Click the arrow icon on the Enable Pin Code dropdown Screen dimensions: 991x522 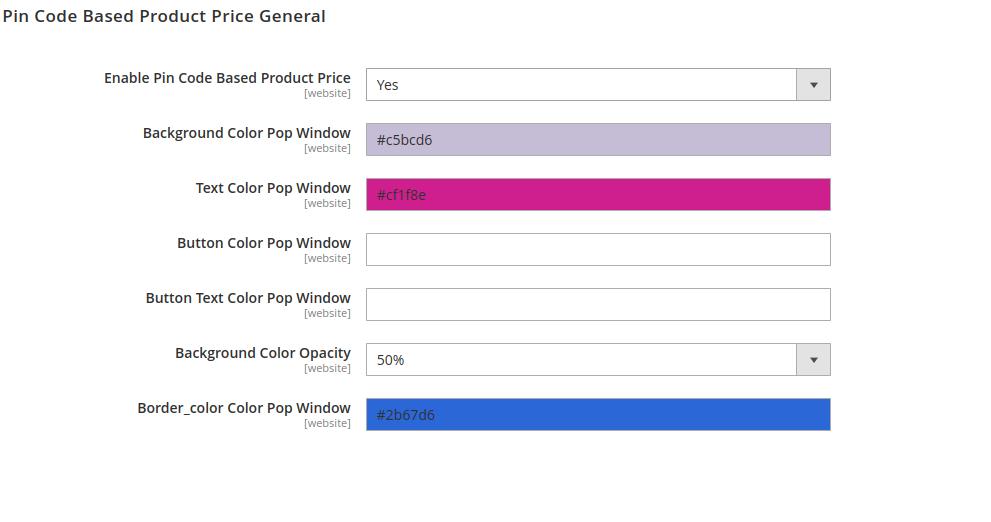813,85
